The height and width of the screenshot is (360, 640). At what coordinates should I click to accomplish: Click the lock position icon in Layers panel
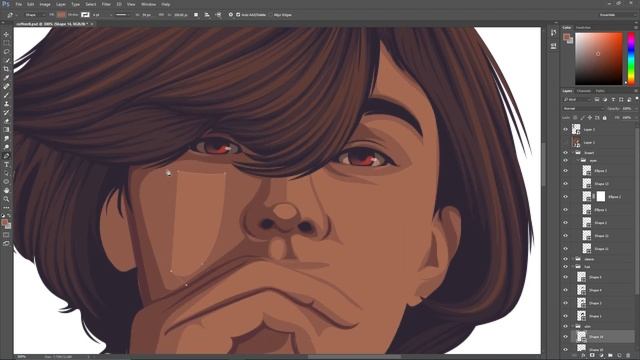[590, 118]
